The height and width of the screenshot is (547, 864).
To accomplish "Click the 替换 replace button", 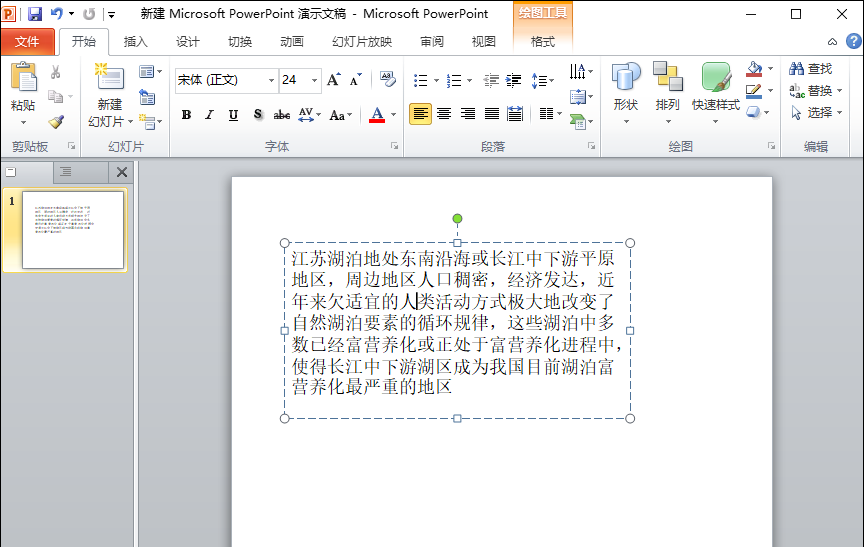I will [x=812, y=90].
